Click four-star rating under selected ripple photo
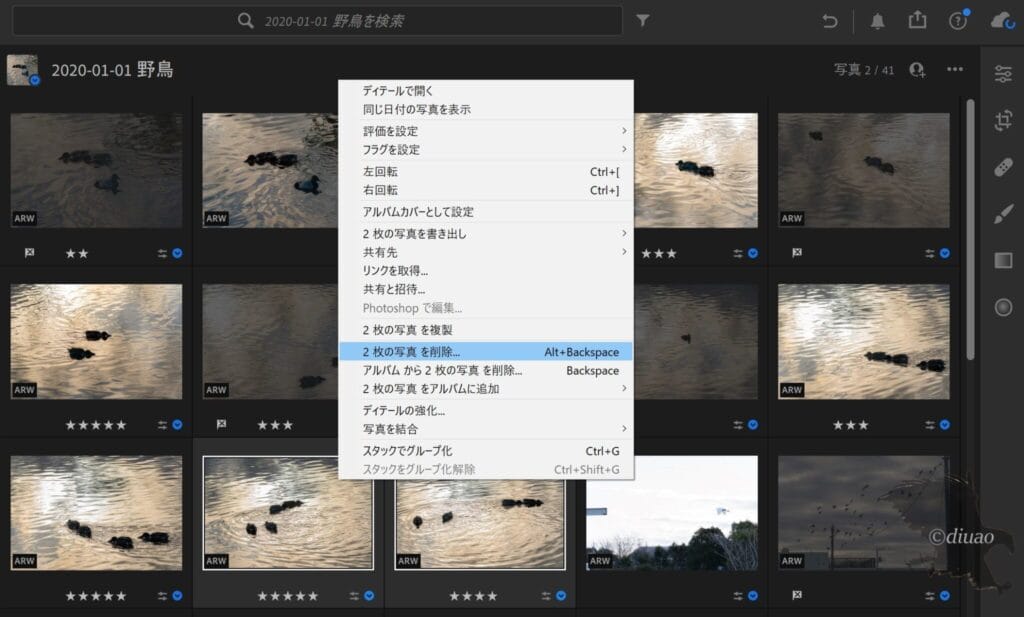Screen dimensions: 1024x617 [x=473, y=596]
